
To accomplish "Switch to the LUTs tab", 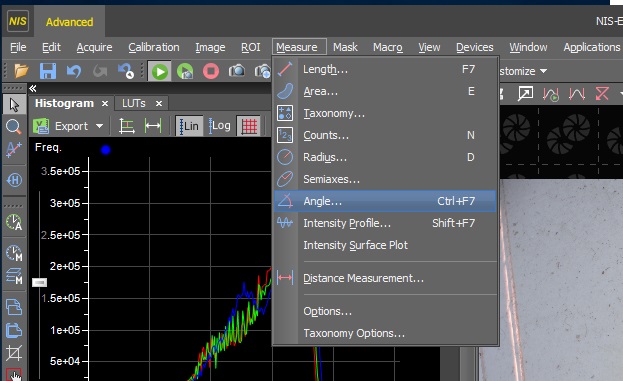I will coord(134,103).
